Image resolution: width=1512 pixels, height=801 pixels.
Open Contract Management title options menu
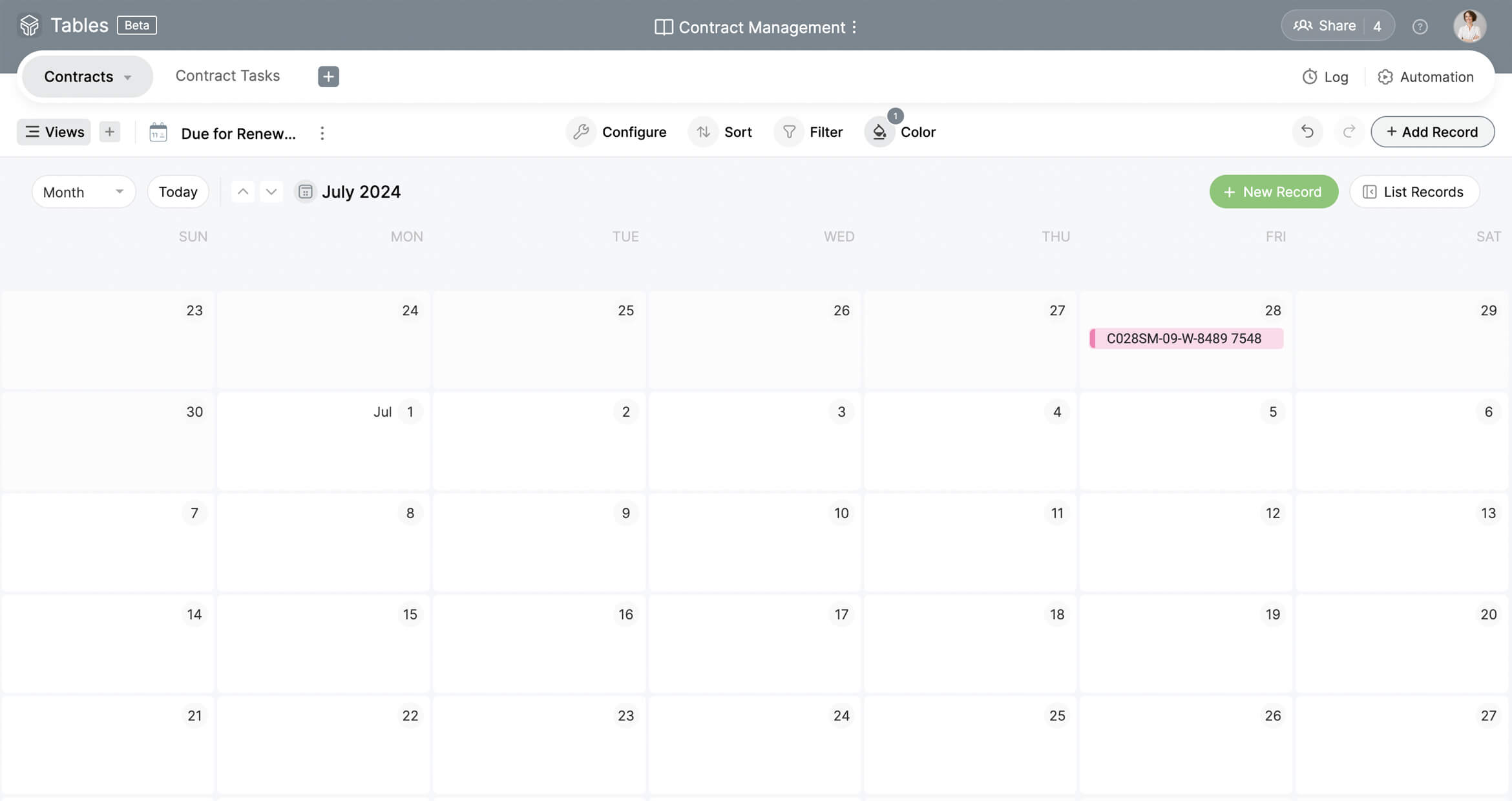(x=854, y=27)
